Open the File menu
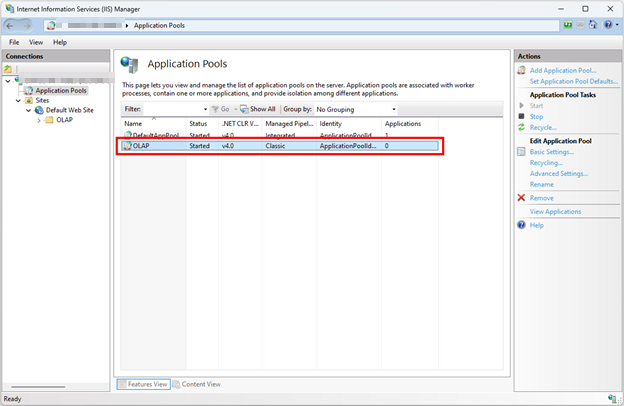624x406 pixels. tap(14, 42)
